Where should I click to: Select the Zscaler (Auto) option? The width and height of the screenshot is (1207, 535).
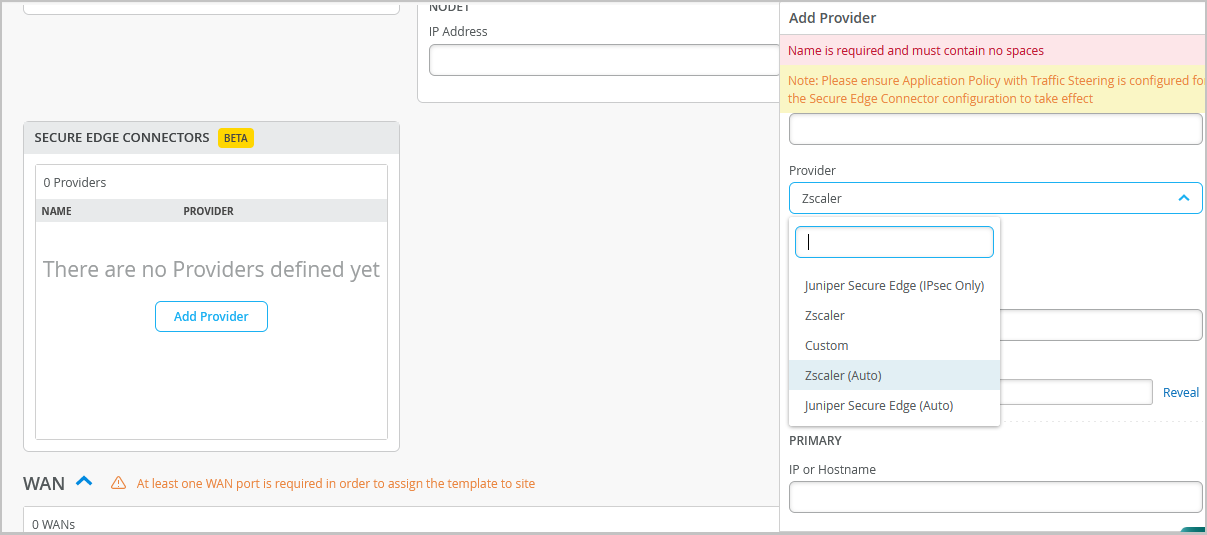843,376
